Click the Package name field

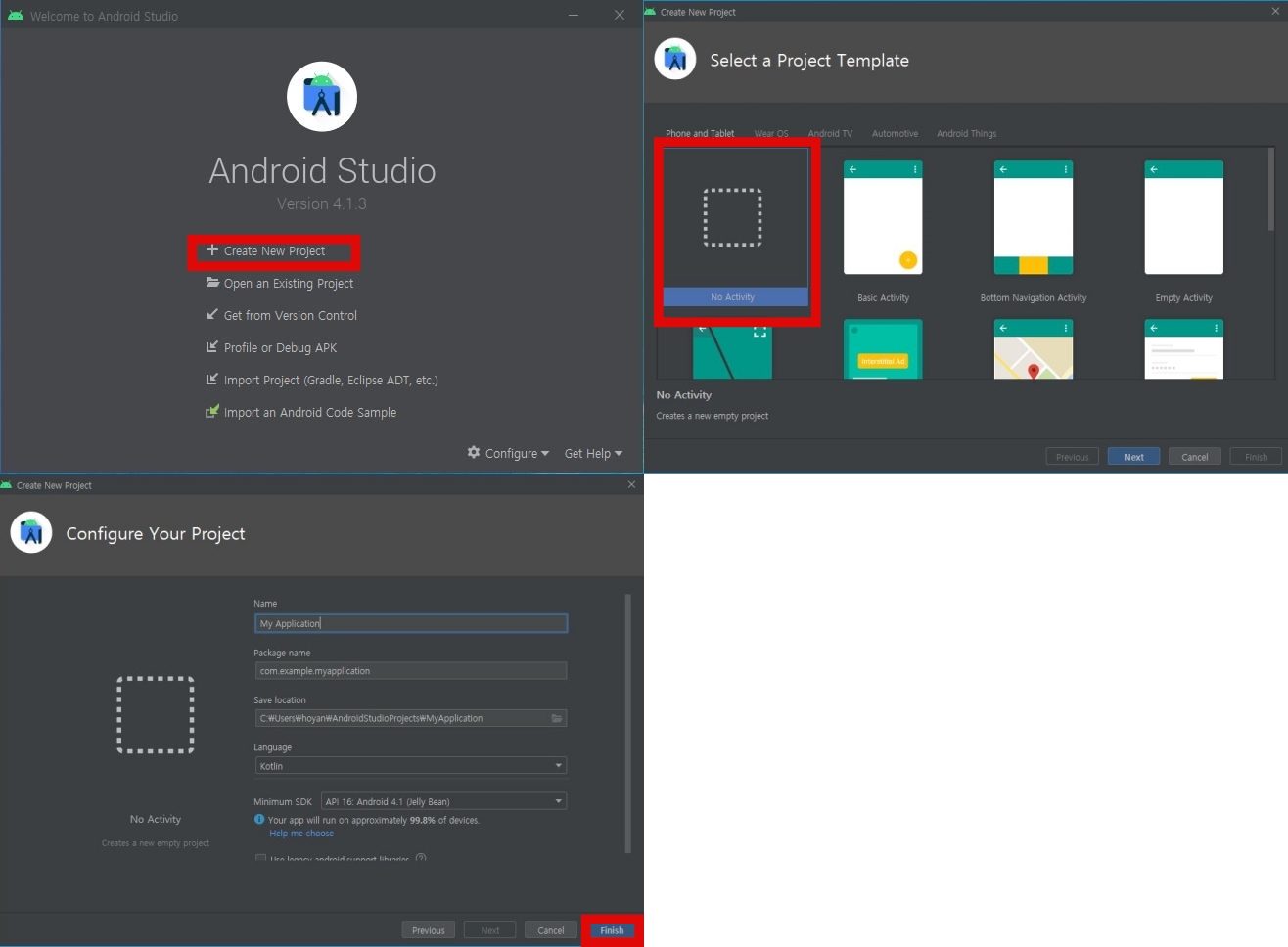point(411,671)
